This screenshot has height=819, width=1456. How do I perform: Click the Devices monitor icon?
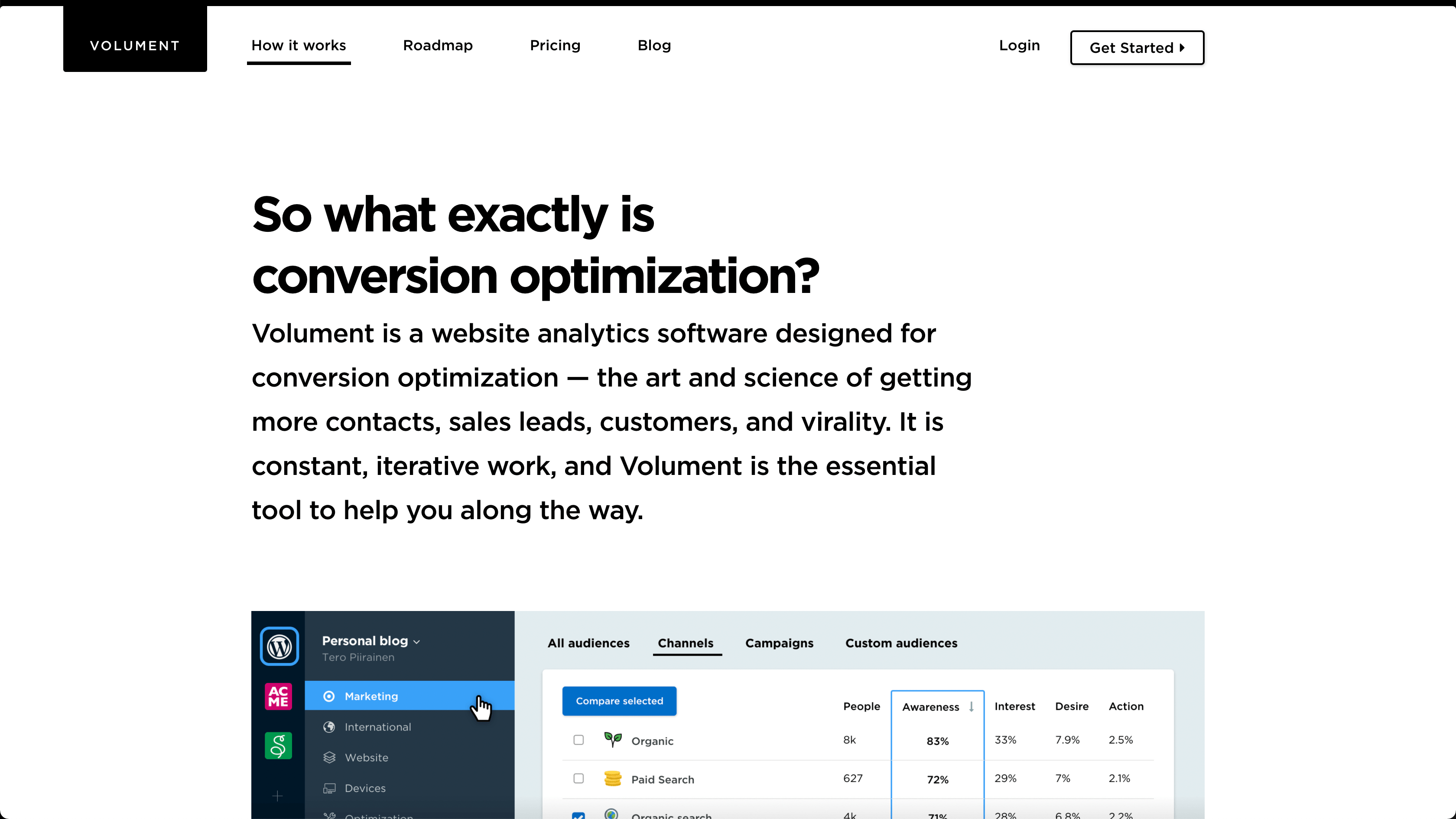329,788
